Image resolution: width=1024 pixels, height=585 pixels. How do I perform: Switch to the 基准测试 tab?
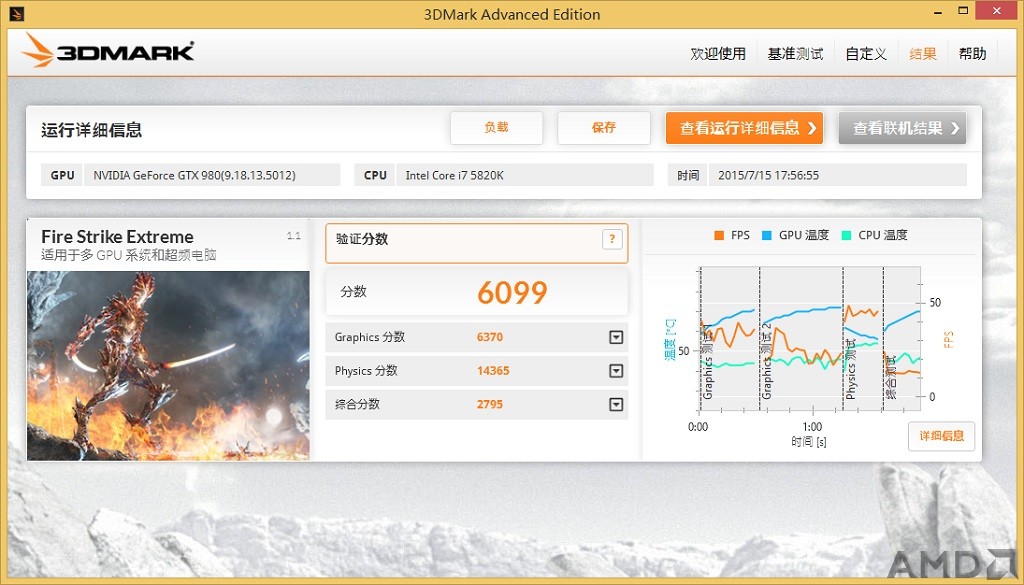[795, 54]
